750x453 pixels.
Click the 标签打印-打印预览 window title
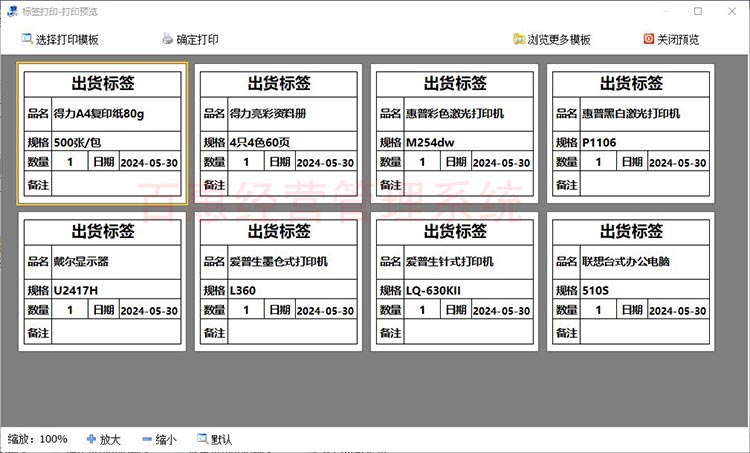click(60, 11)
